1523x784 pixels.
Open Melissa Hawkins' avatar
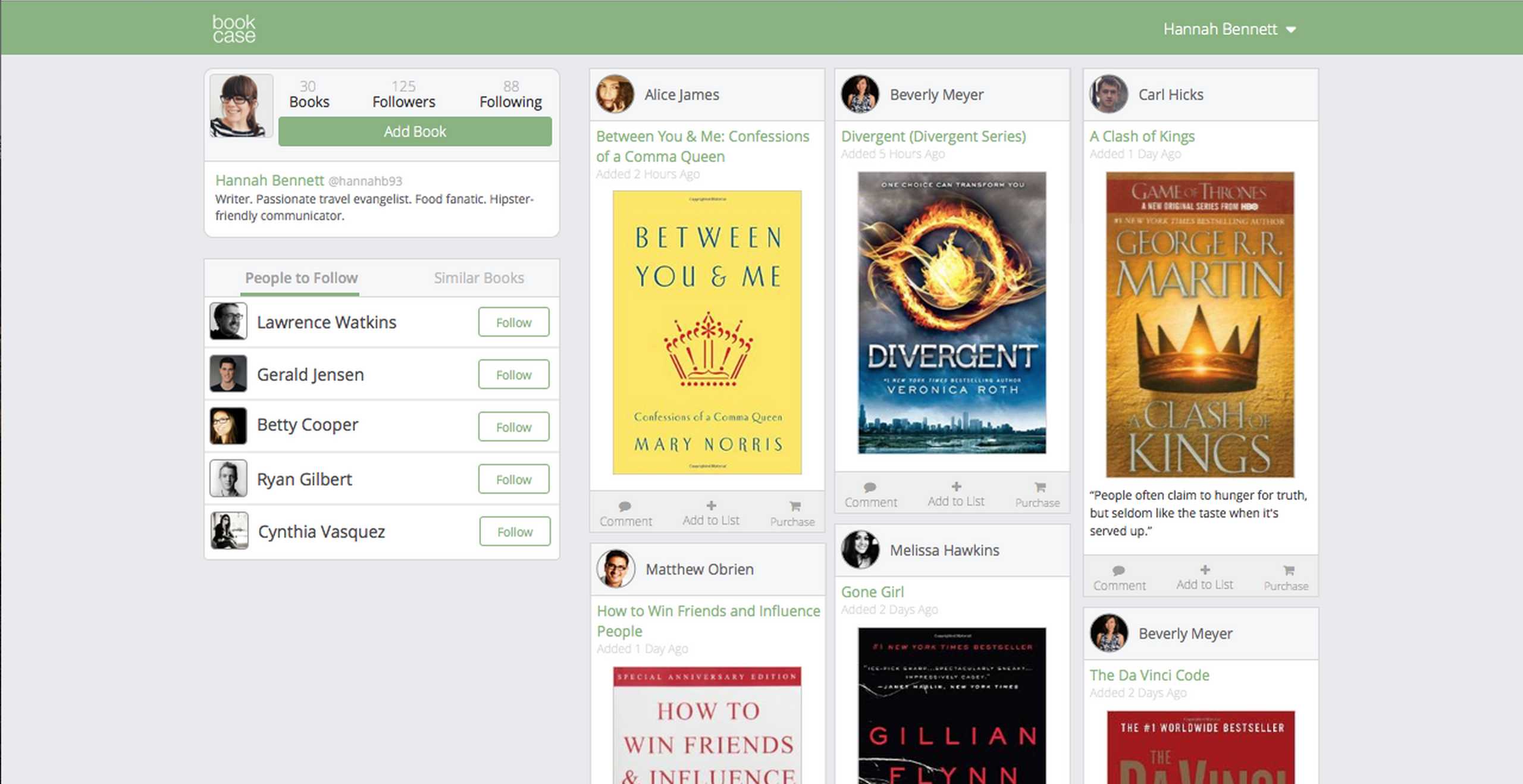(860, 550)
